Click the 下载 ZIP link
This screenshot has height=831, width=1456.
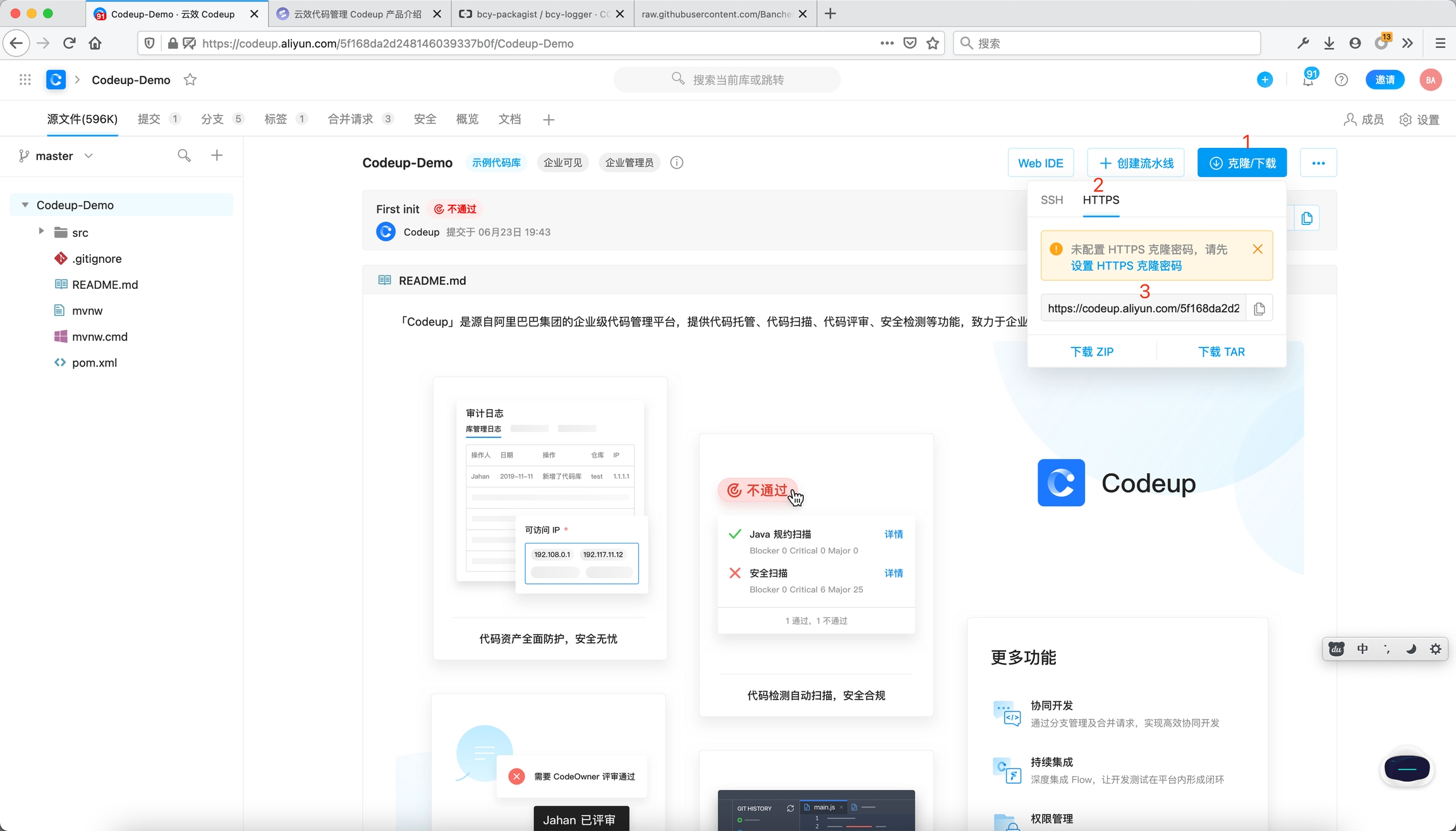1091,352
